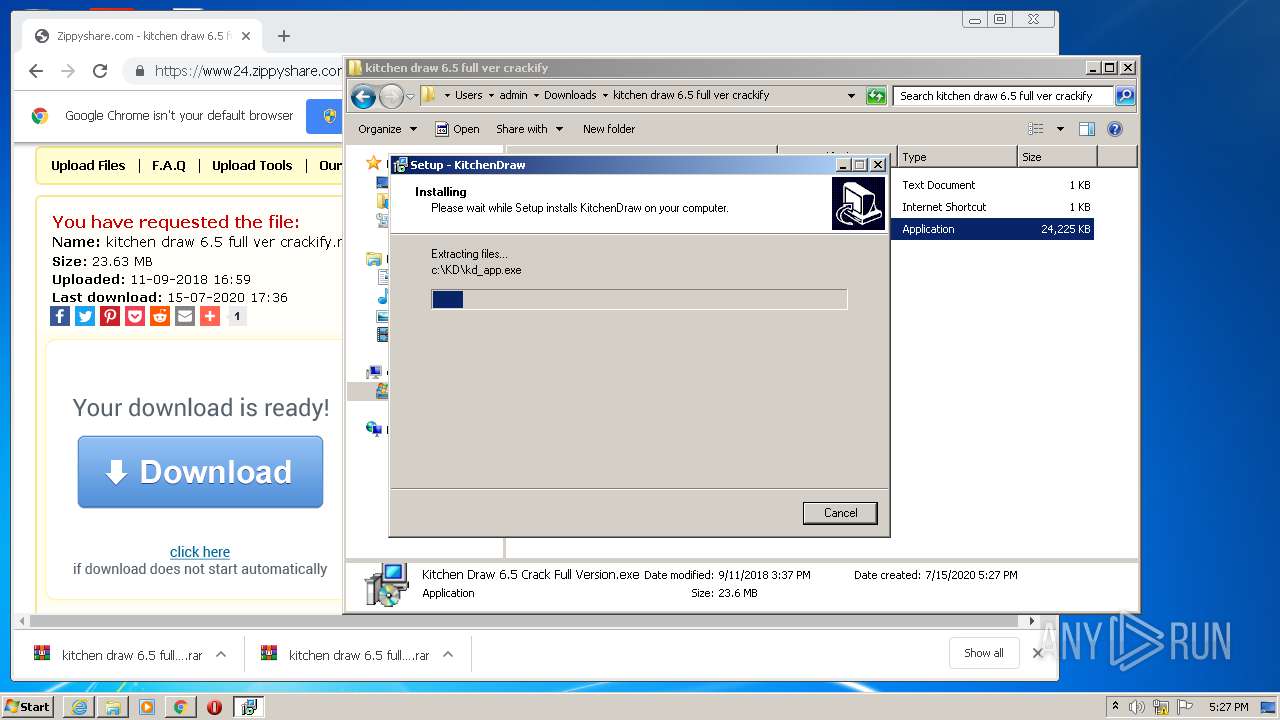
Task: Click the Size column header
Action: click(x=1057, y=157)
